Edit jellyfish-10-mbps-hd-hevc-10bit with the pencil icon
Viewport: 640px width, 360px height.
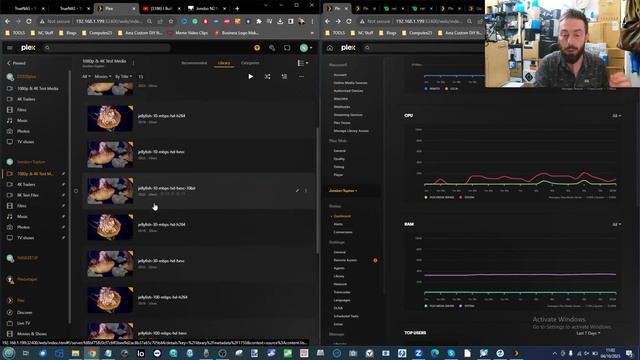pyautogui.click(x=297, y=190)
